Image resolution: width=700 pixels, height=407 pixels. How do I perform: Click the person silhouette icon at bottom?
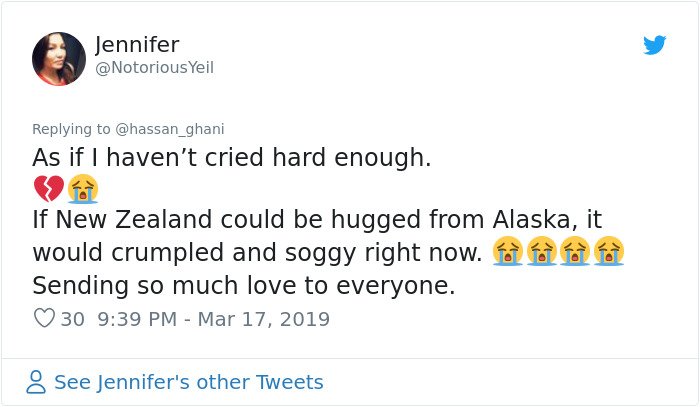pyautogui.click(x=36, y=382)
